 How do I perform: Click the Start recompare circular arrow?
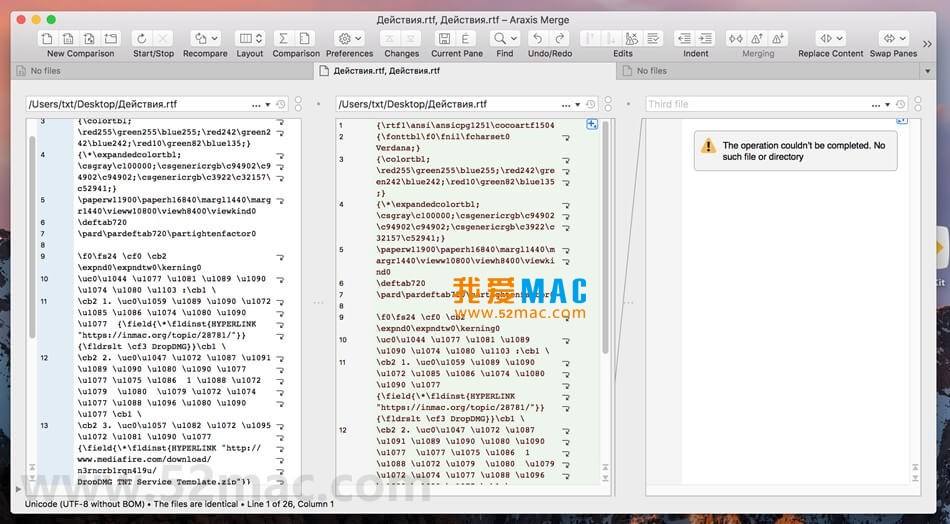tap(142, 39)
